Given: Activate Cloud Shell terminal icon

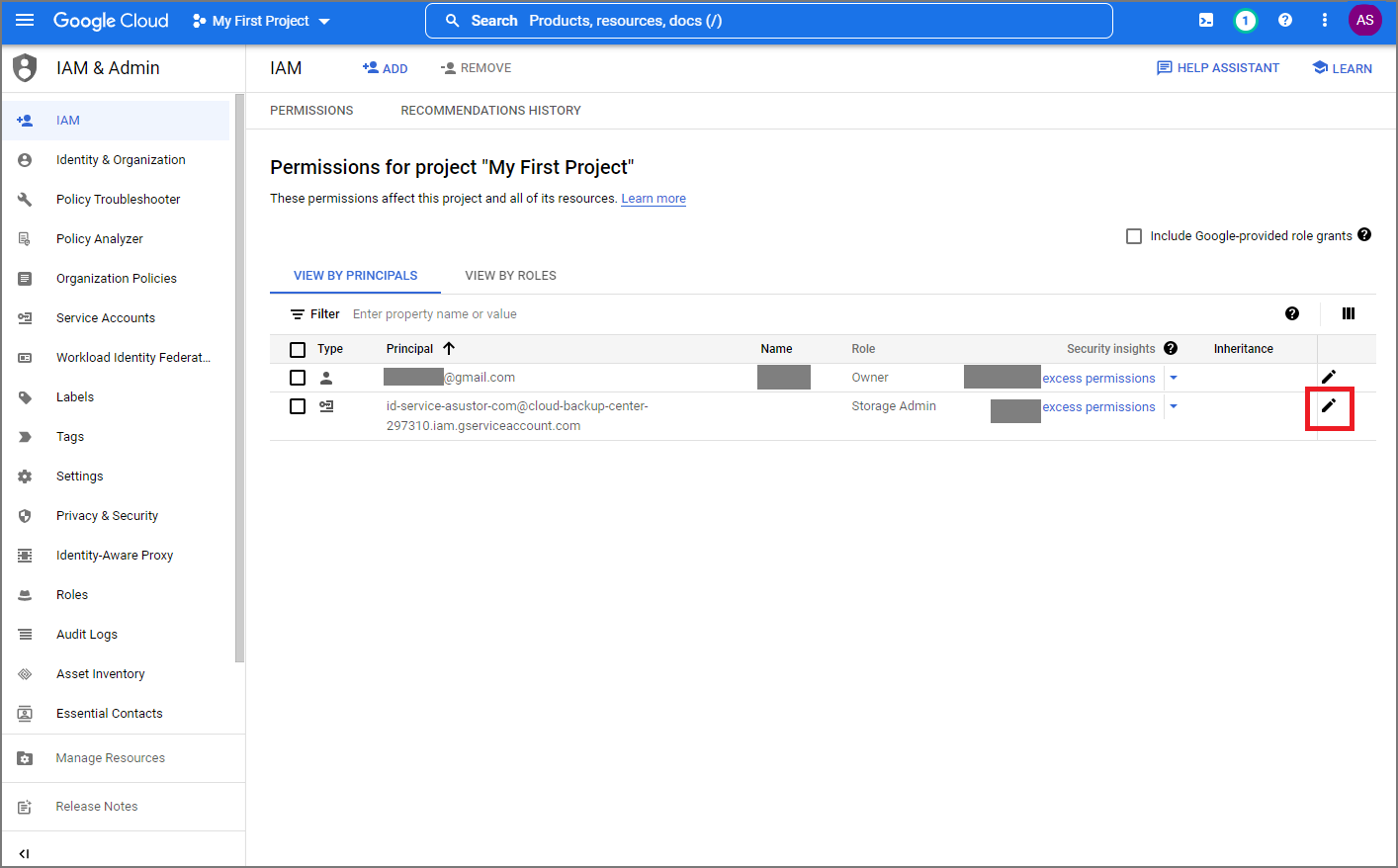Looking at the screenshot, I should tap(1206, 21).
